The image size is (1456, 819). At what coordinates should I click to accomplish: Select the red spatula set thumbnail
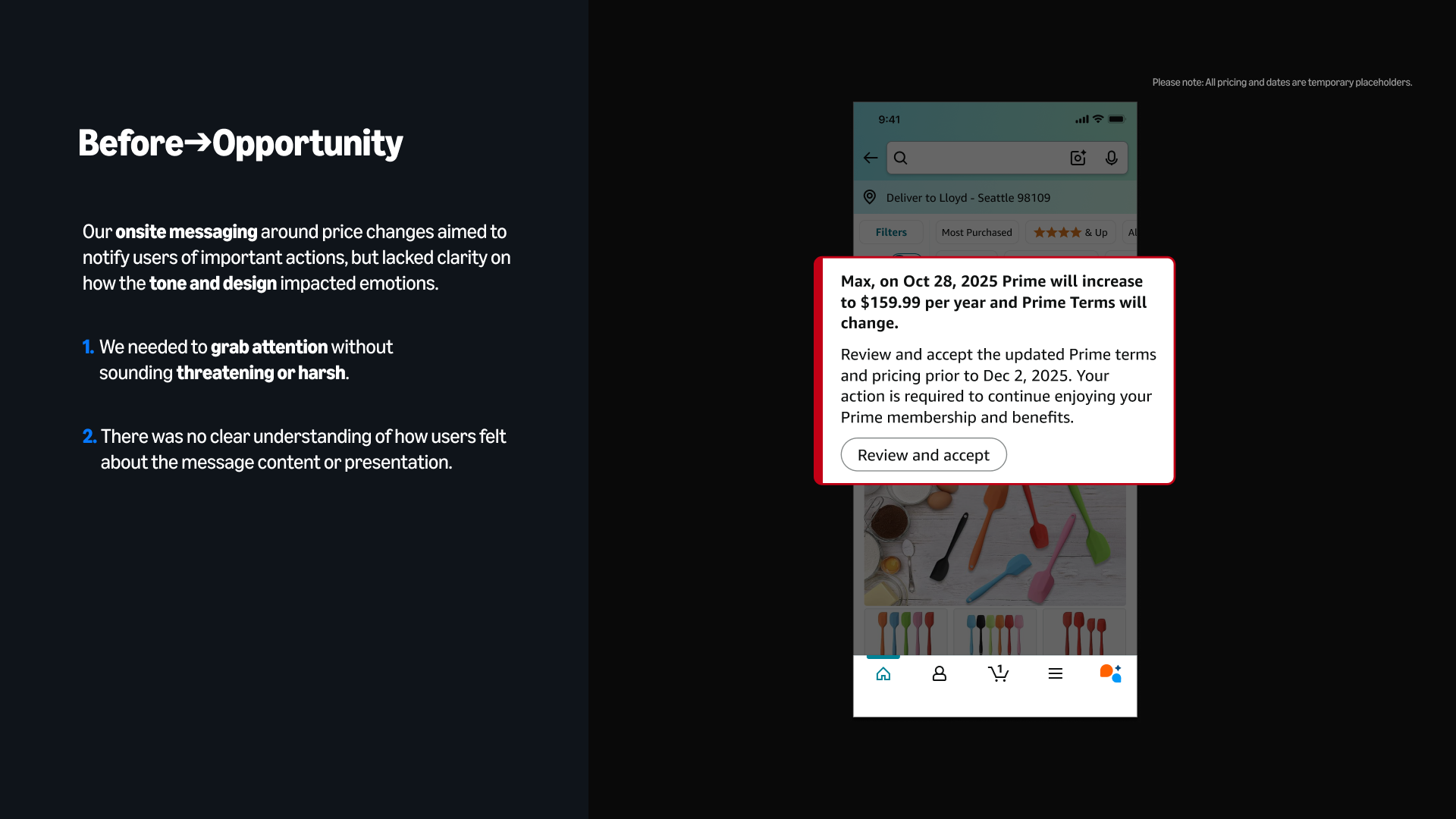(x=1084, y=632)
